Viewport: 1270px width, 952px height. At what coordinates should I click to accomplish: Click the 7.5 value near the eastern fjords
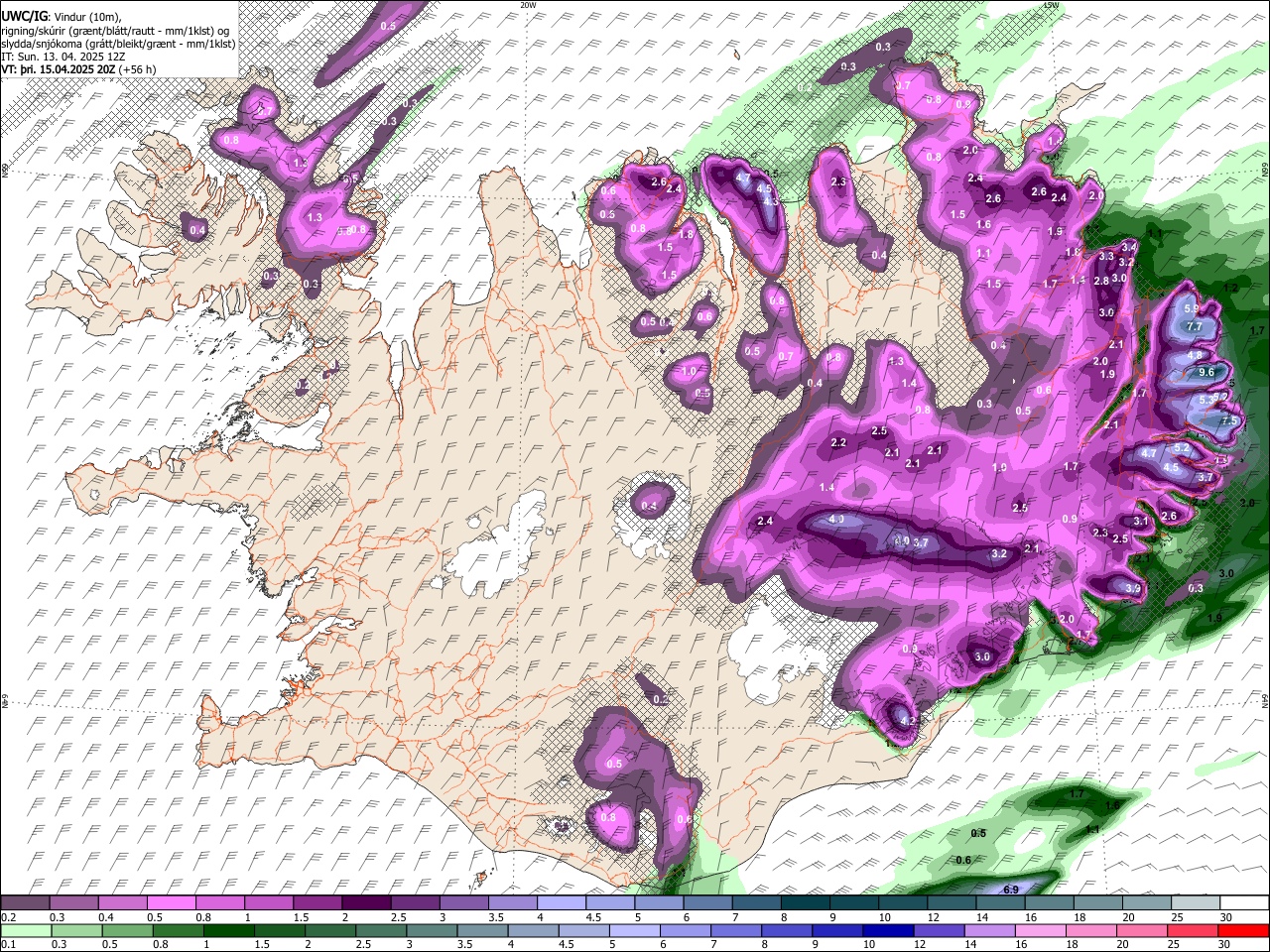click(x=1229, y=420)
